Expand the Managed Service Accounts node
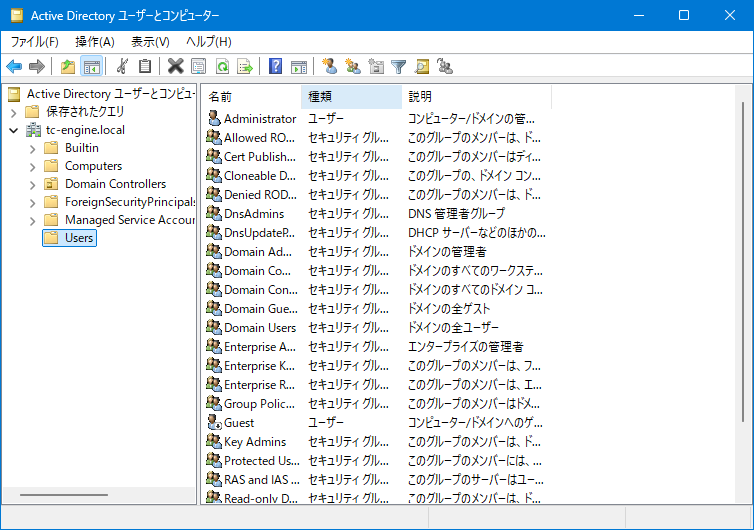 click(32, 221)
